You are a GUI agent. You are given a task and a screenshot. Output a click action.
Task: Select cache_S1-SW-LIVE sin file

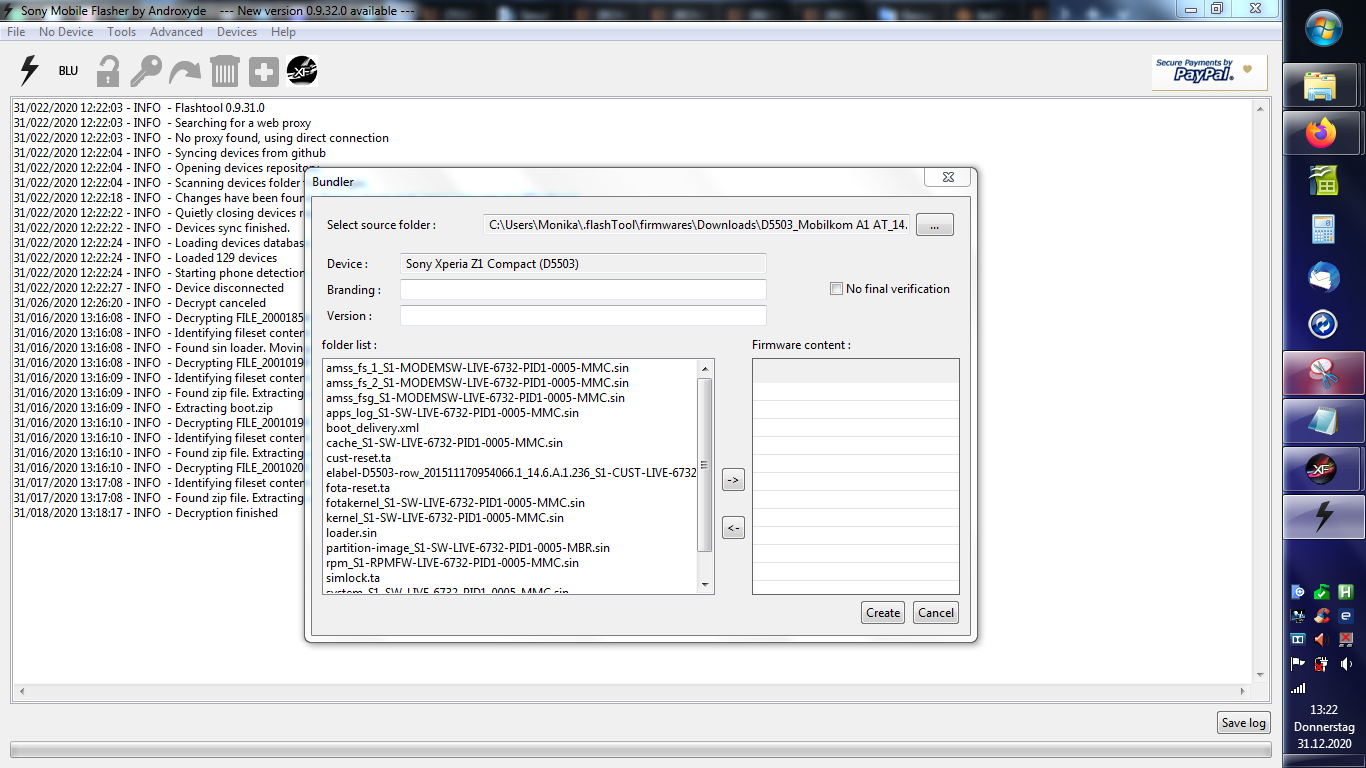[444, 443]
